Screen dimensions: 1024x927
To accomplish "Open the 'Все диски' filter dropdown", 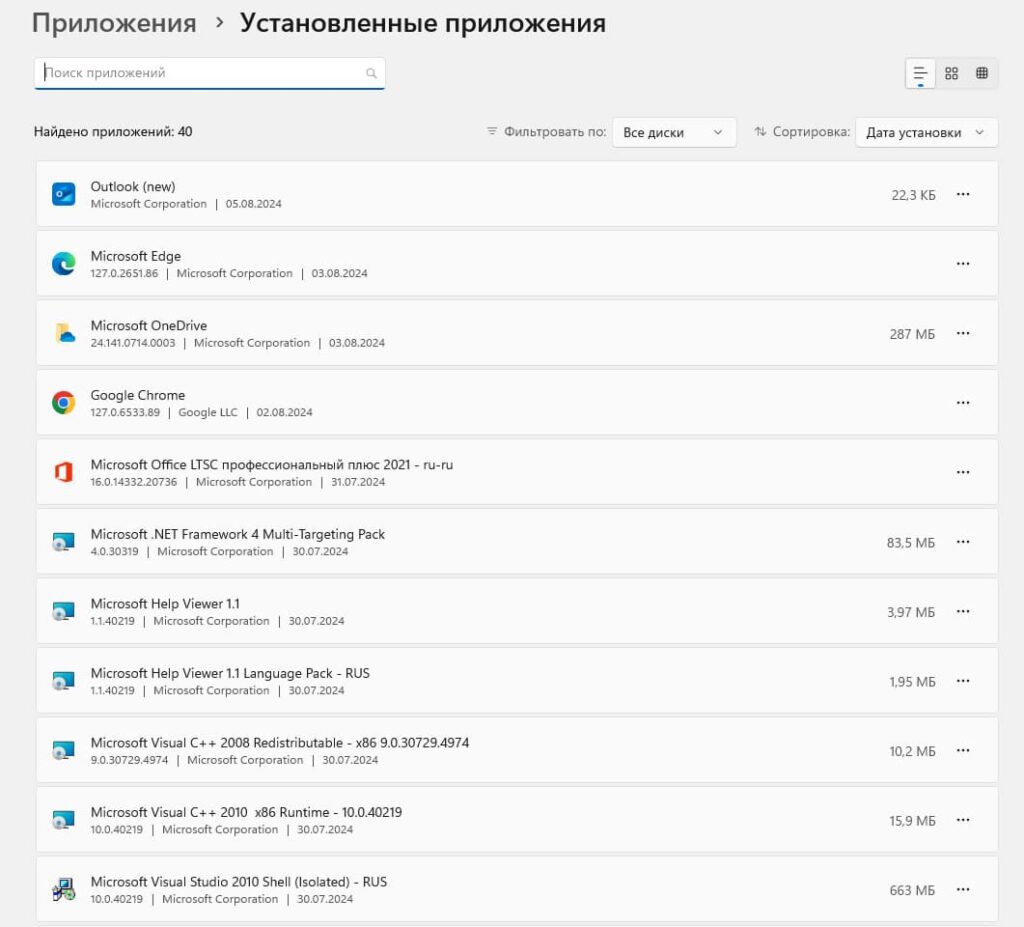I will tap(674, 132).
